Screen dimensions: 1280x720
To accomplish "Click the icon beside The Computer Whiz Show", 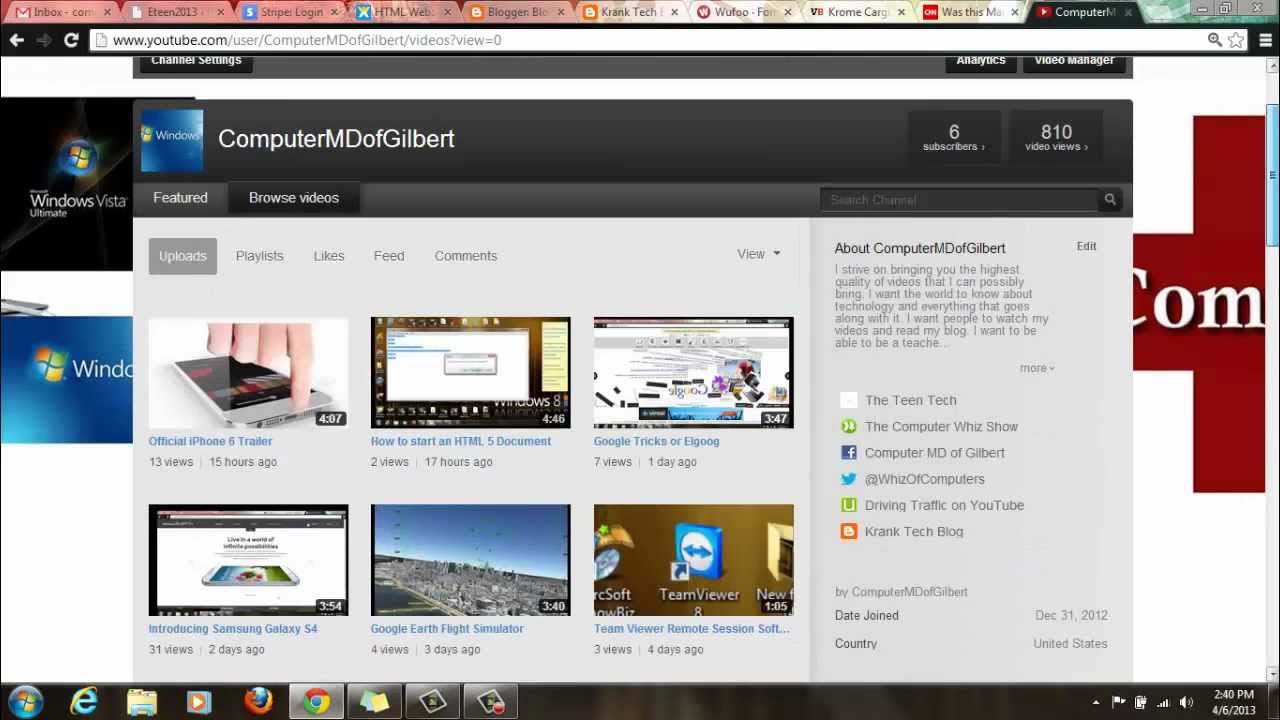I will pos(849,426).
